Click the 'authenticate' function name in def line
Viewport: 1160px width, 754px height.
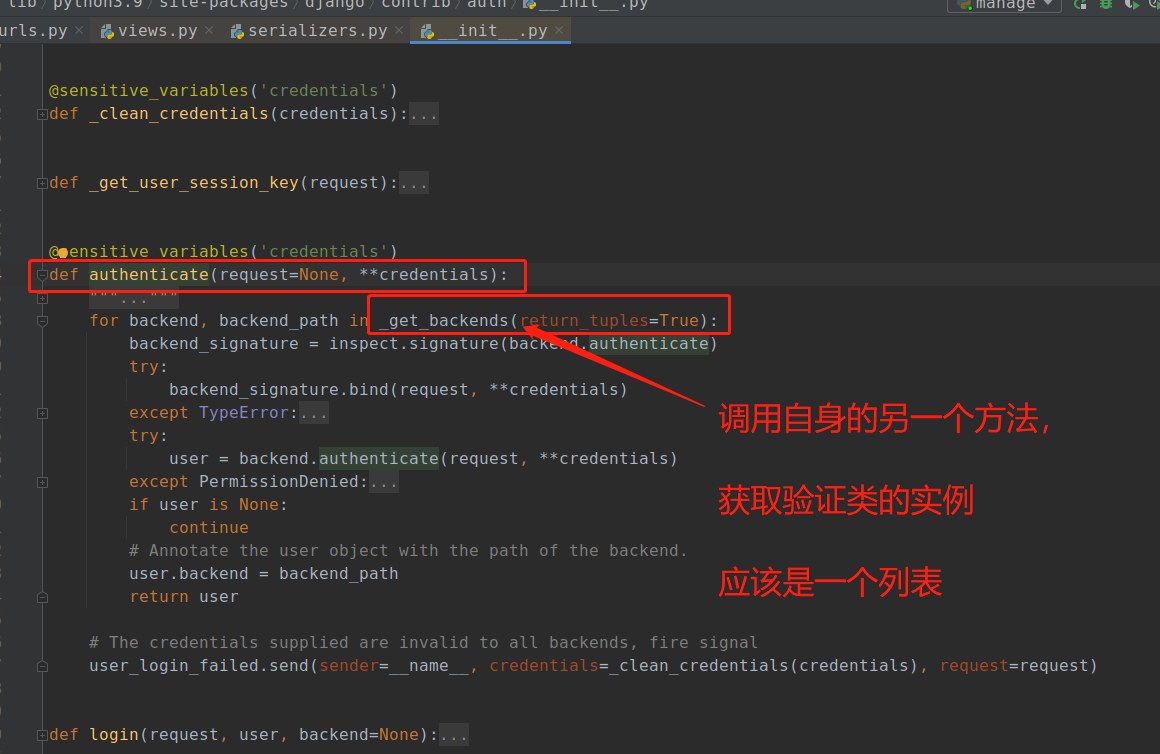click(149, 275)
